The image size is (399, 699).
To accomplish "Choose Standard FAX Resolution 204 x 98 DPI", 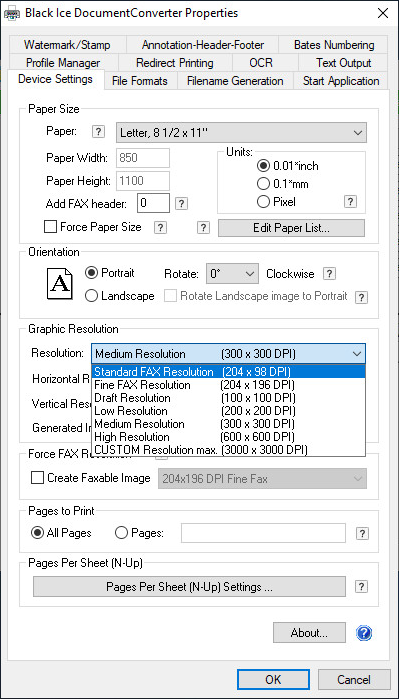I will pyautogui.click(x=228, y=372).
